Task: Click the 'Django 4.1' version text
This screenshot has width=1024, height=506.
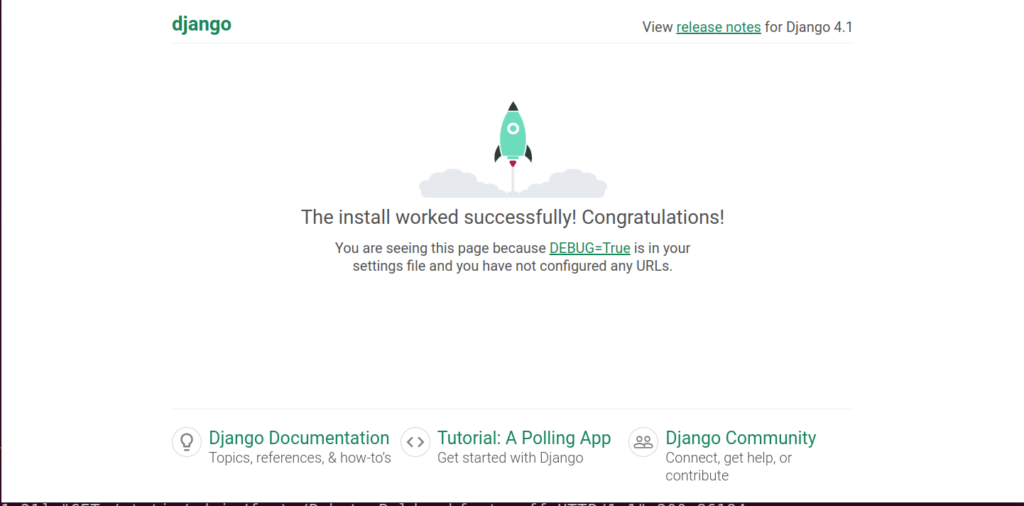Action: (x=821, y=27)
